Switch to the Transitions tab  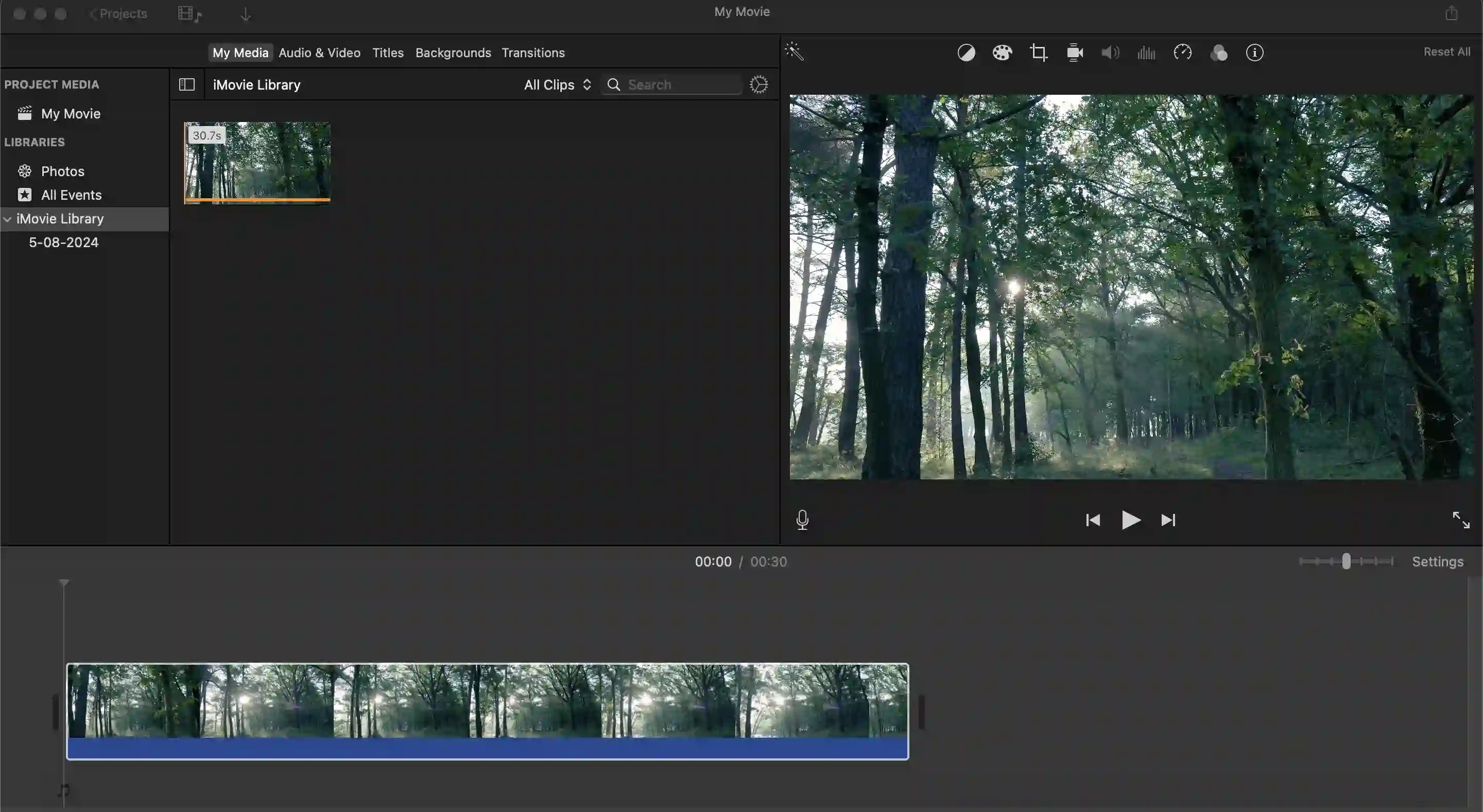pos(533,53)
